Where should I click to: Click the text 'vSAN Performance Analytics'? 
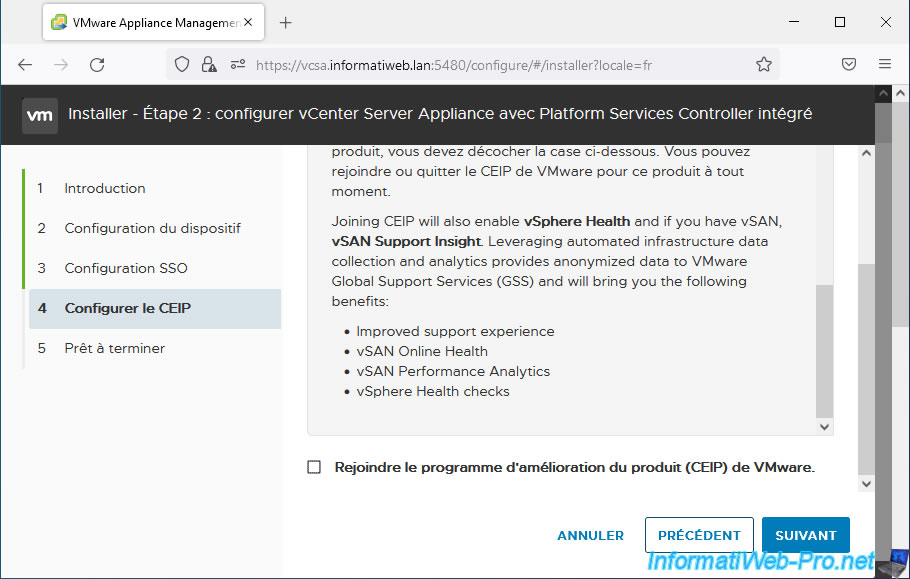tap(453, 371)
